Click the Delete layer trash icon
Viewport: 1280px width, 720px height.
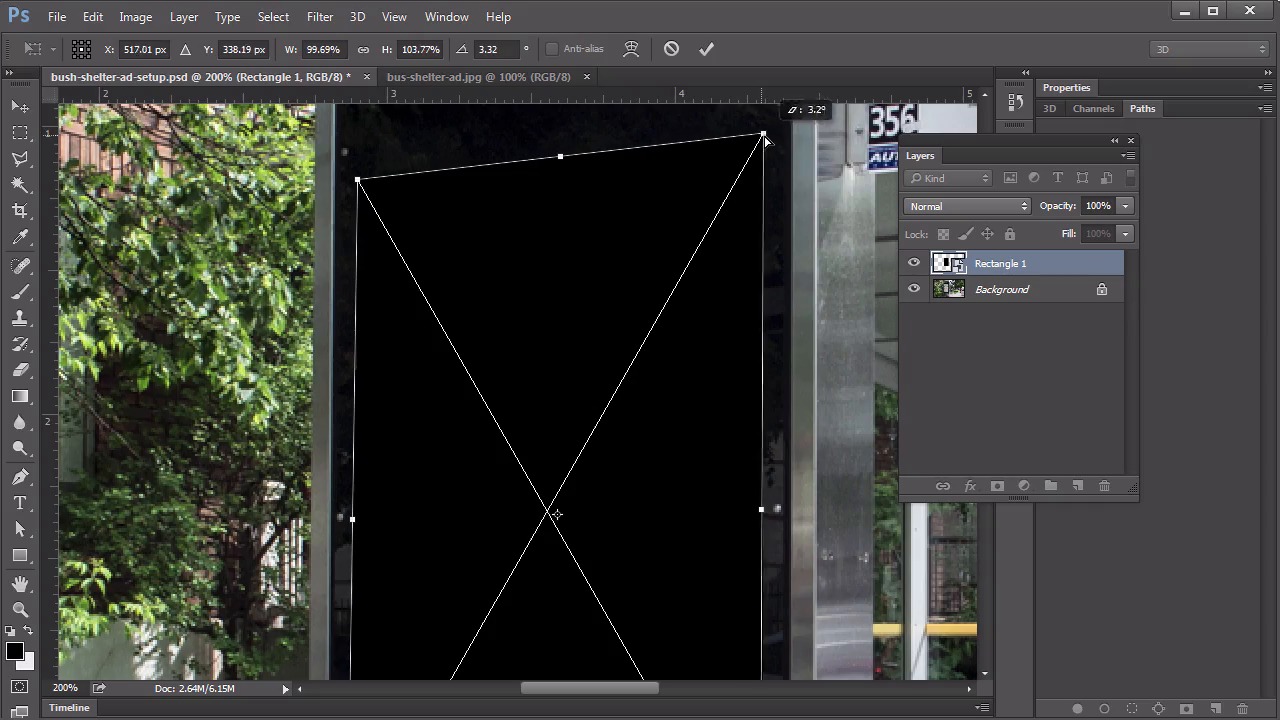coord(1104,486)
